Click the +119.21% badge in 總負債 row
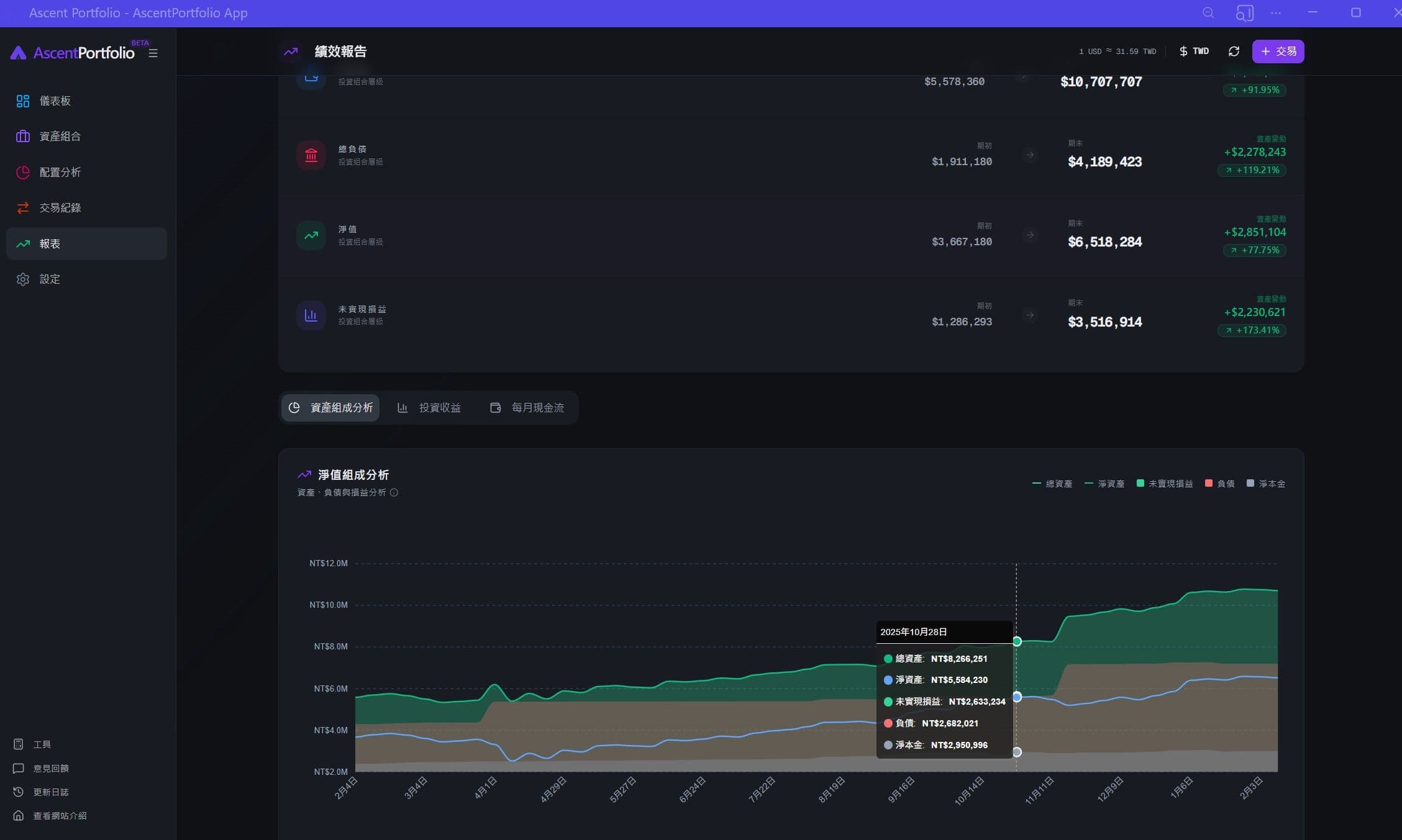Viewport: 1402px width, 840px height. [x=1252, y=170]
